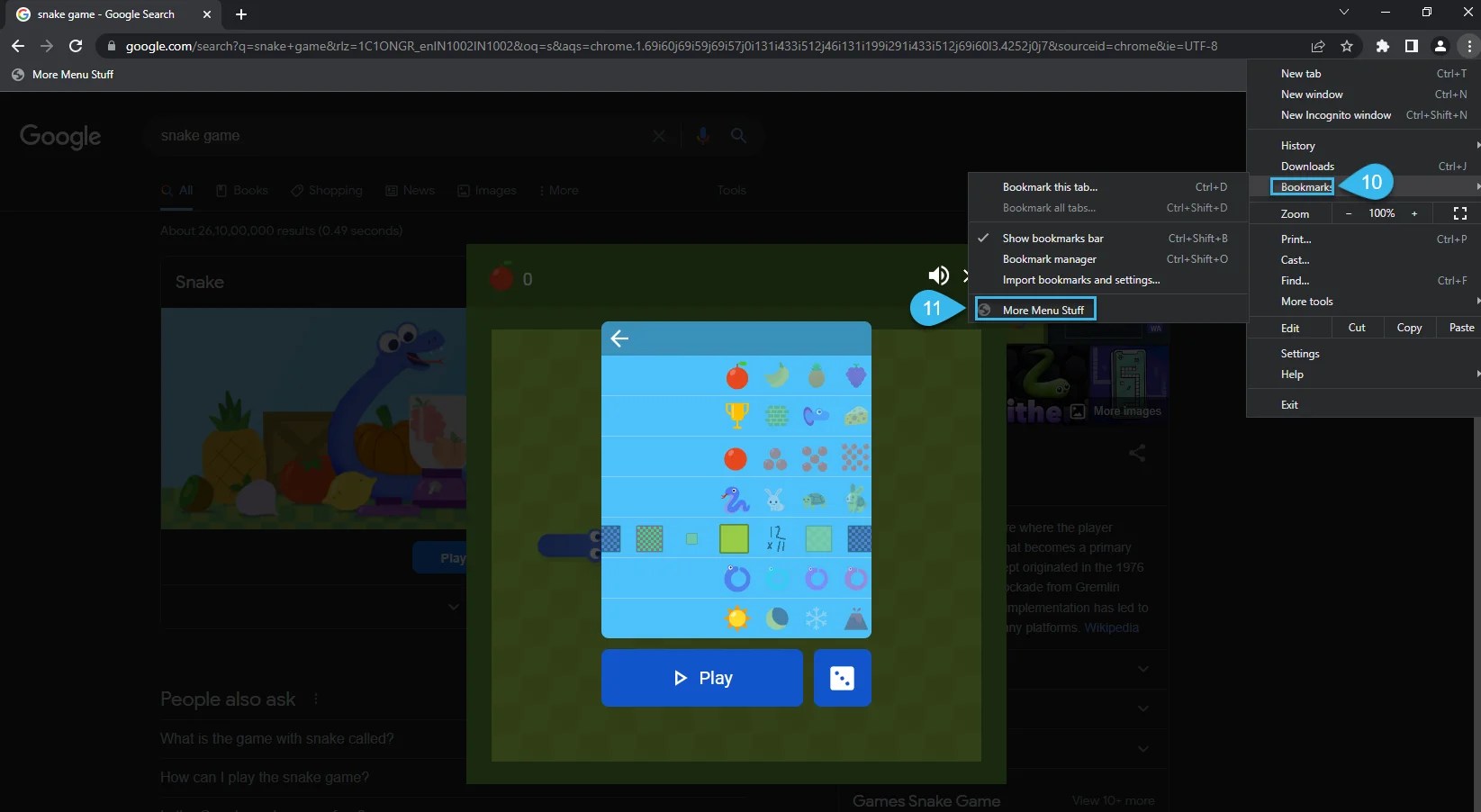
Task: Expand the History submenu in Chrome menu
Action: [1297, 145]
